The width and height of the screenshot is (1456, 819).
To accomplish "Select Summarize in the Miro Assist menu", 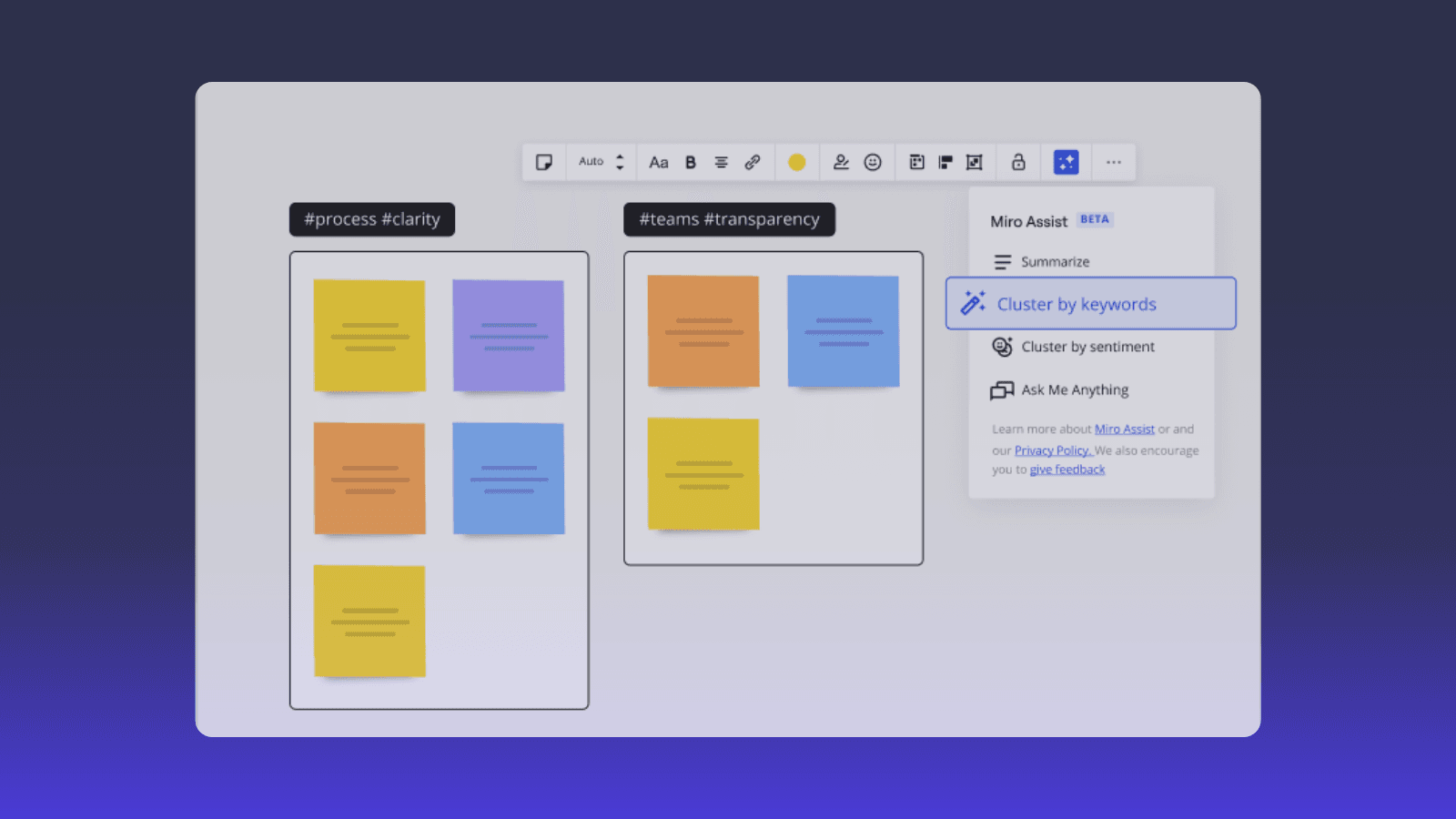I will pos(1056,262).
